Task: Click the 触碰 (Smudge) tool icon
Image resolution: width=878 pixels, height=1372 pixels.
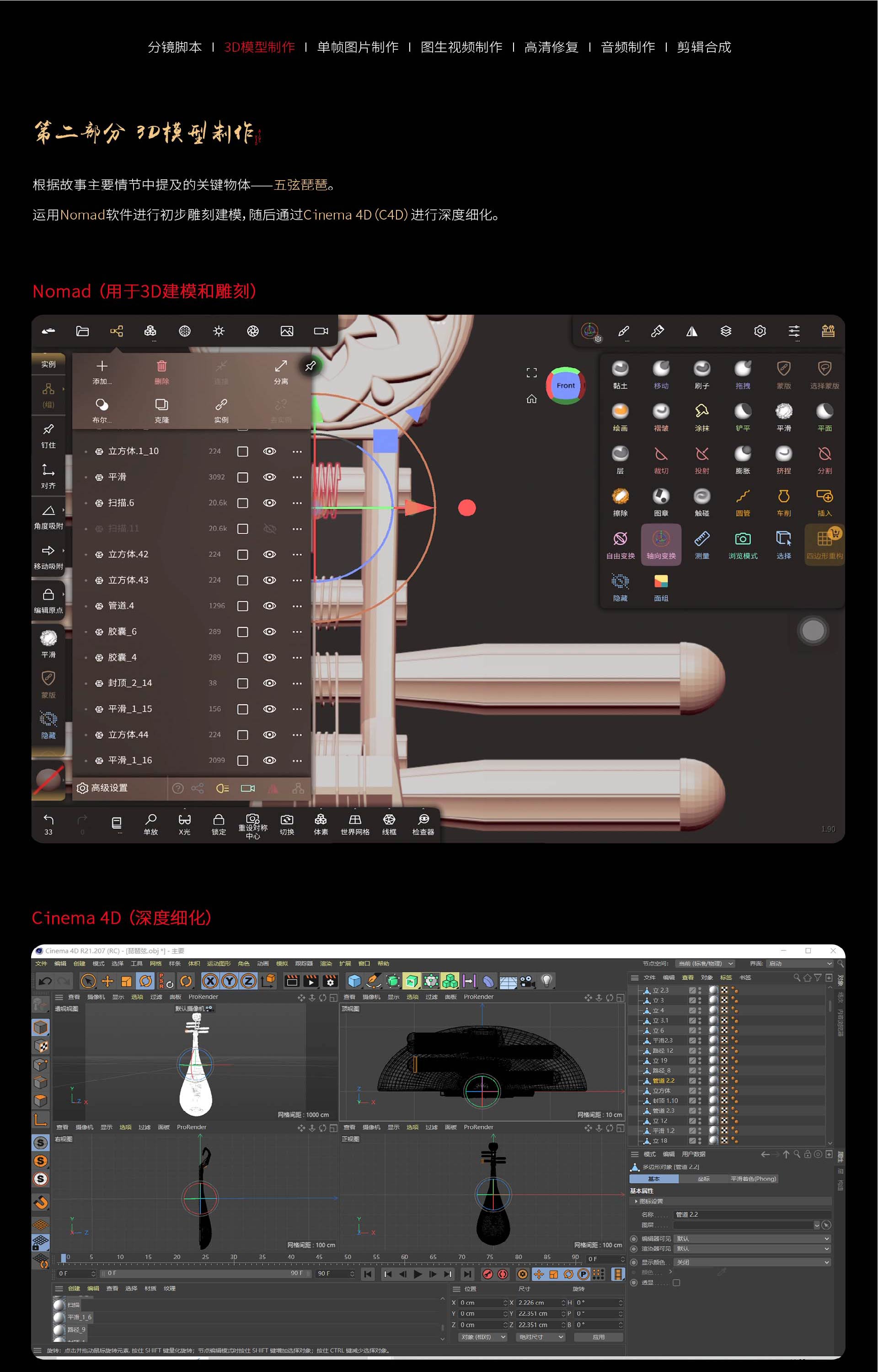Action: click(x=701, y=497)
